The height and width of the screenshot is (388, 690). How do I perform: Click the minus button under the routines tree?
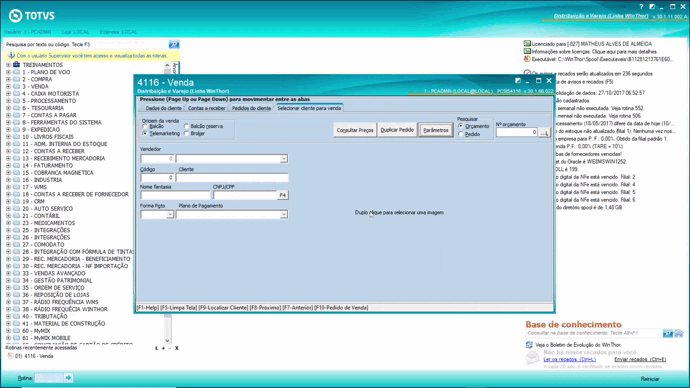point(170,348)
